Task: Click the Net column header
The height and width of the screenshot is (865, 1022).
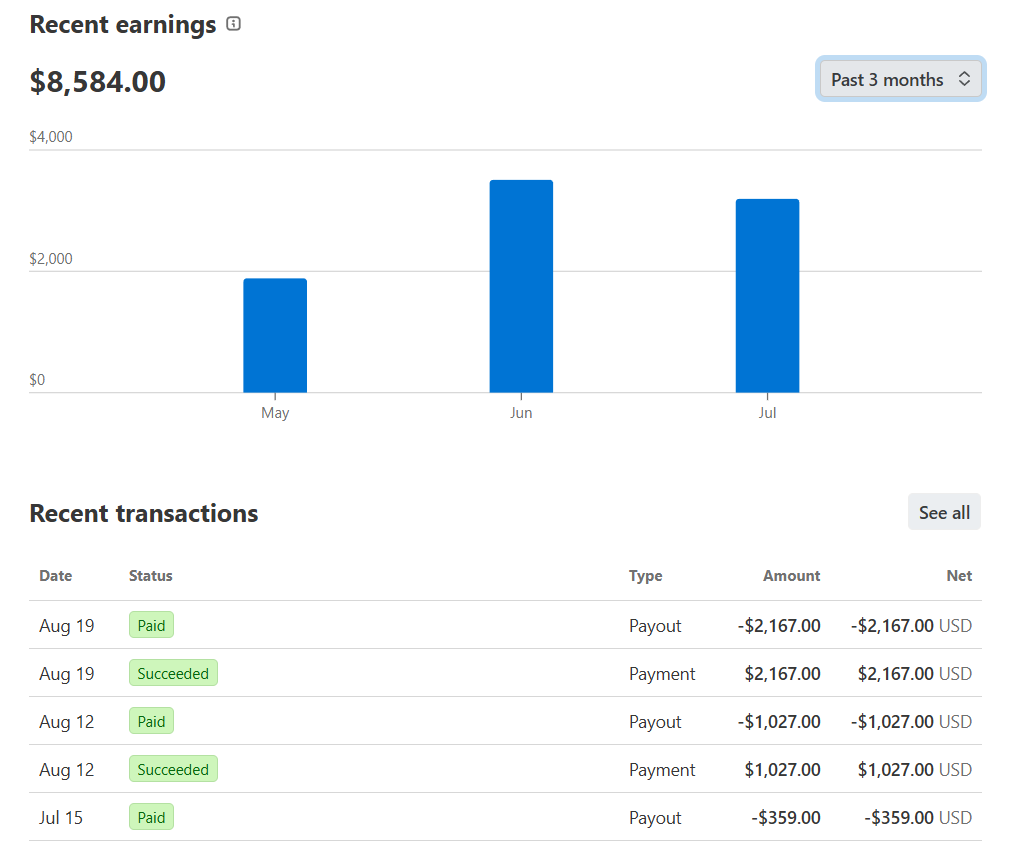Action: click(x=959, y=576)
